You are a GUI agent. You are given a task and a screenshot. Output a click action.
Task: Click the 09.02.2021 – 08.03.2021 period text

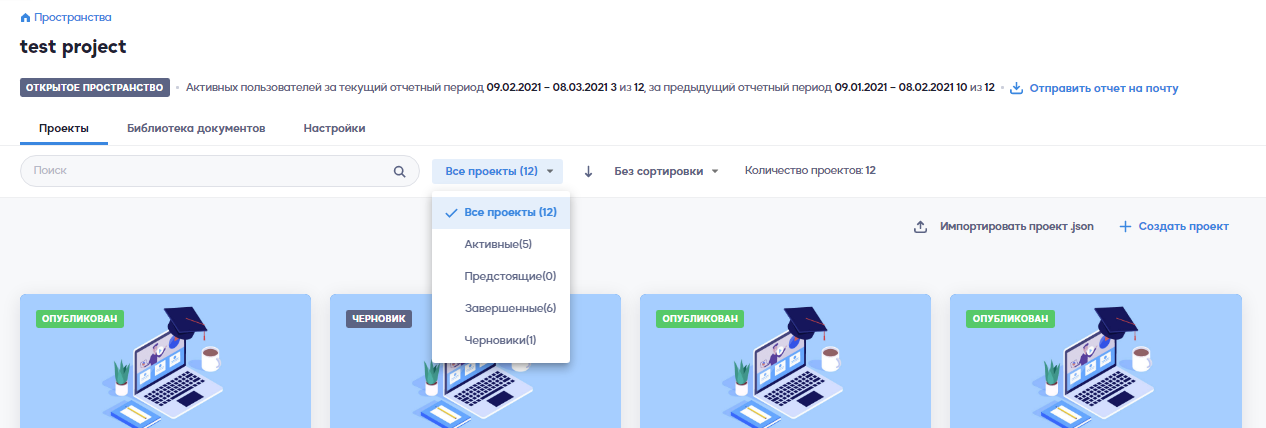[x=547, y=88]
